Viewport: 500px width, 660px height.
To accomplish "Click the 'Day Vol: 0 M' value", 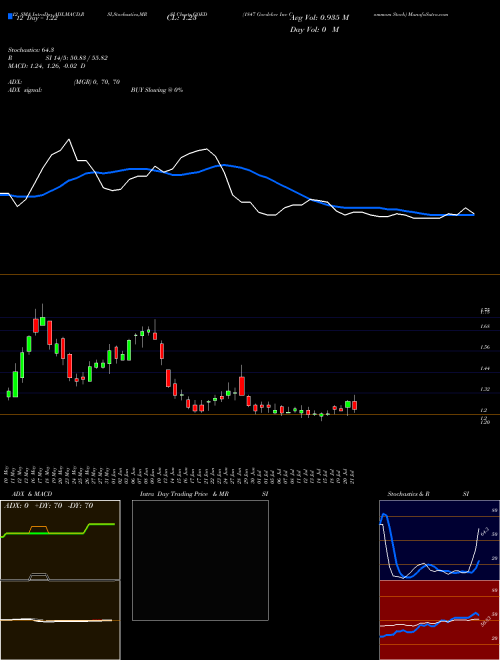I will [315, 30].
